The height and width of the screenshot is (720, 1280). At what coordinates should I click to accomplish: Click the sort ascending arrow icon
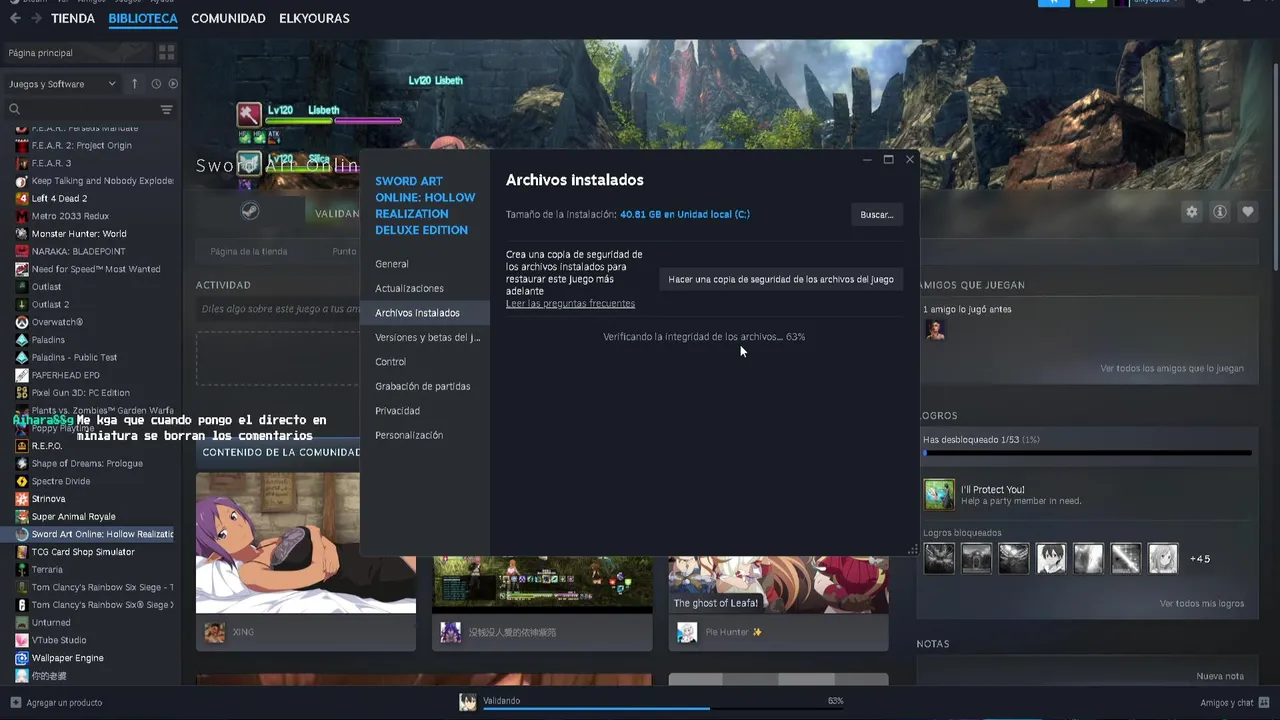coord(134,84)
